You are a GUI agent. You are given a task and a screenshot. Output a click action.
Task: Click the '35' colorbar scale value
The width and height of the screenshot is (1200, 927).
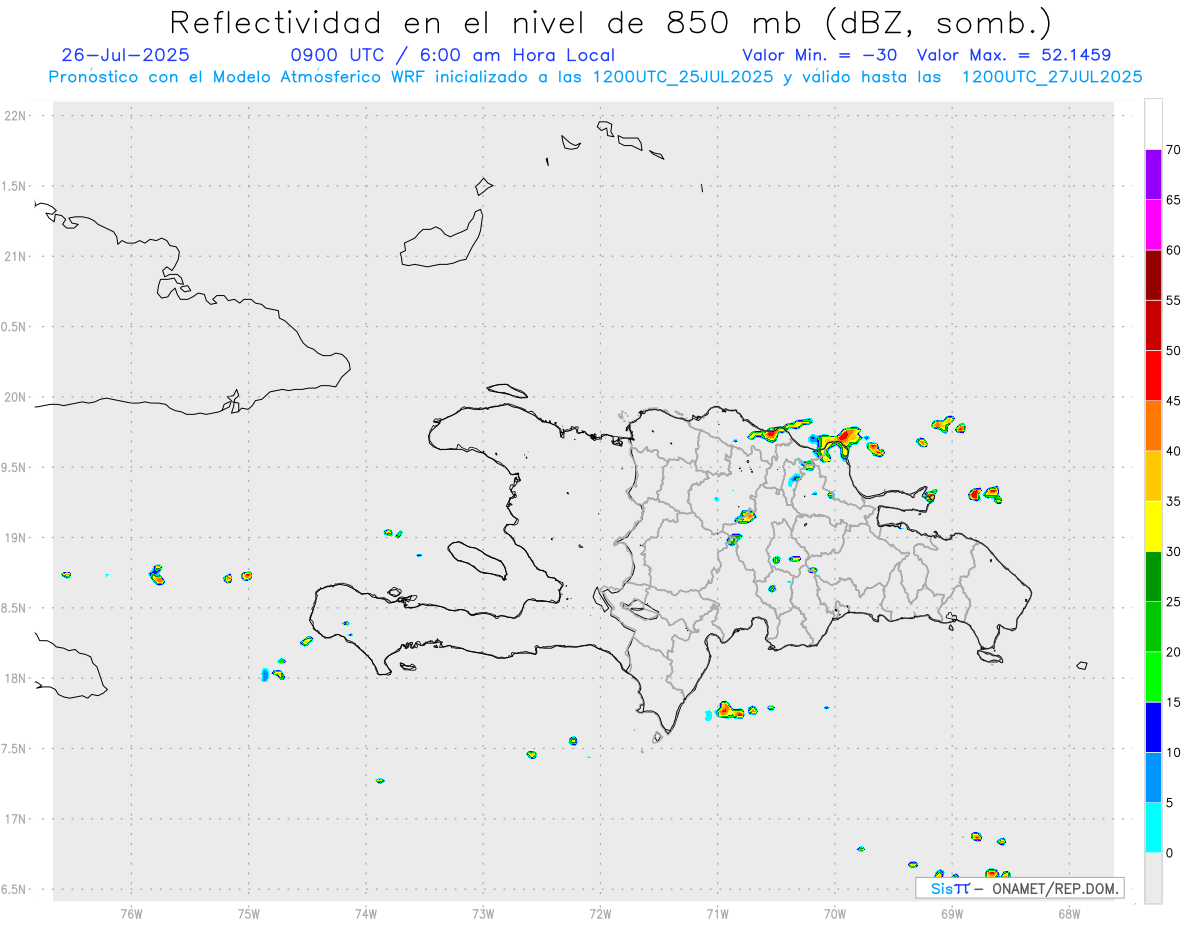pyautogui.click(x=1173, y=501)
